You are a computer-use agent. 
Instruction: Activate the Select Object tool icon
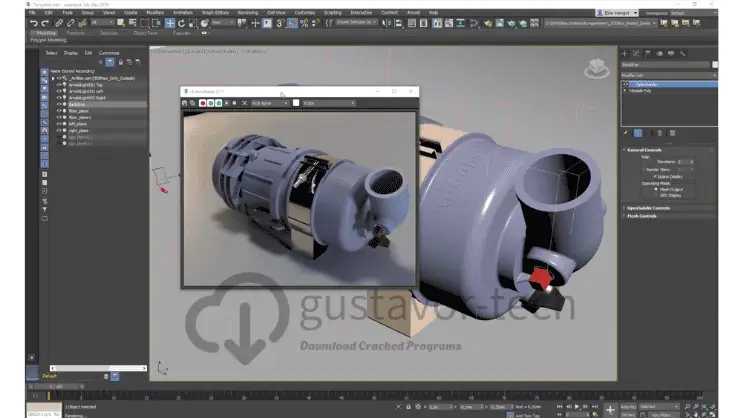(121, 23)
